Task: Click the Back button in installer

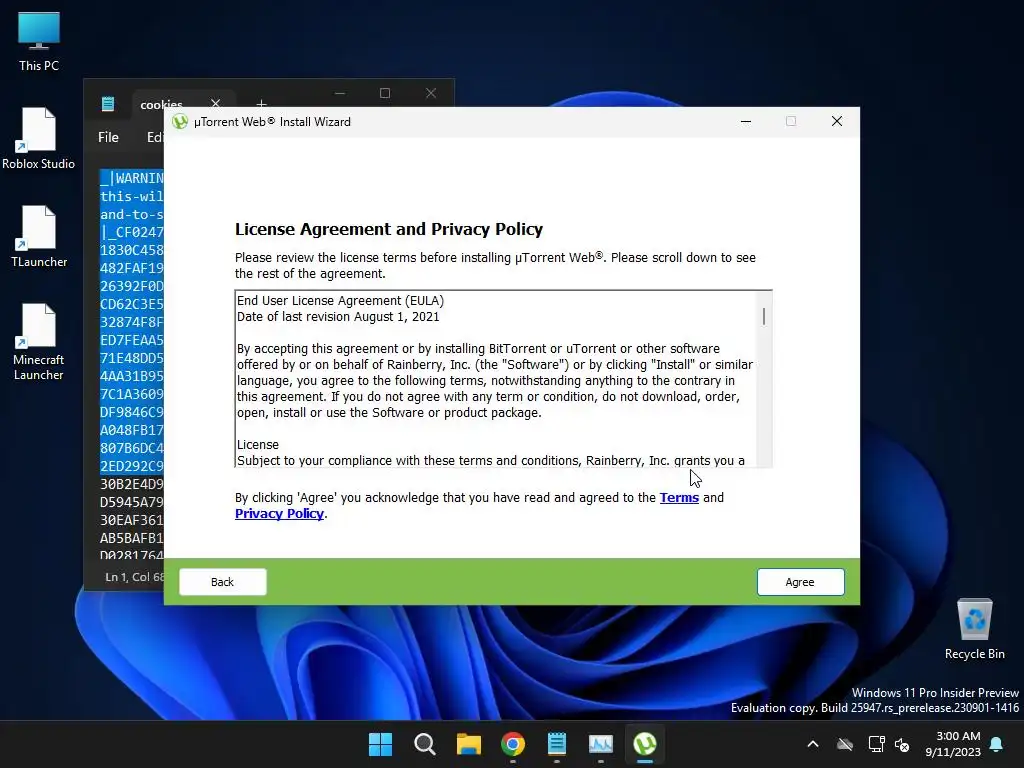Action: pyautogui.click(x=223, y=582)
